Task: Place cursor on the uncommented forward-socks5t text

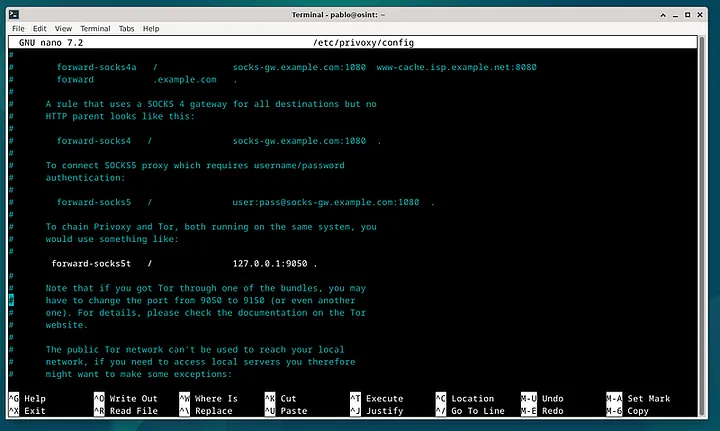Action: [93, 264]
